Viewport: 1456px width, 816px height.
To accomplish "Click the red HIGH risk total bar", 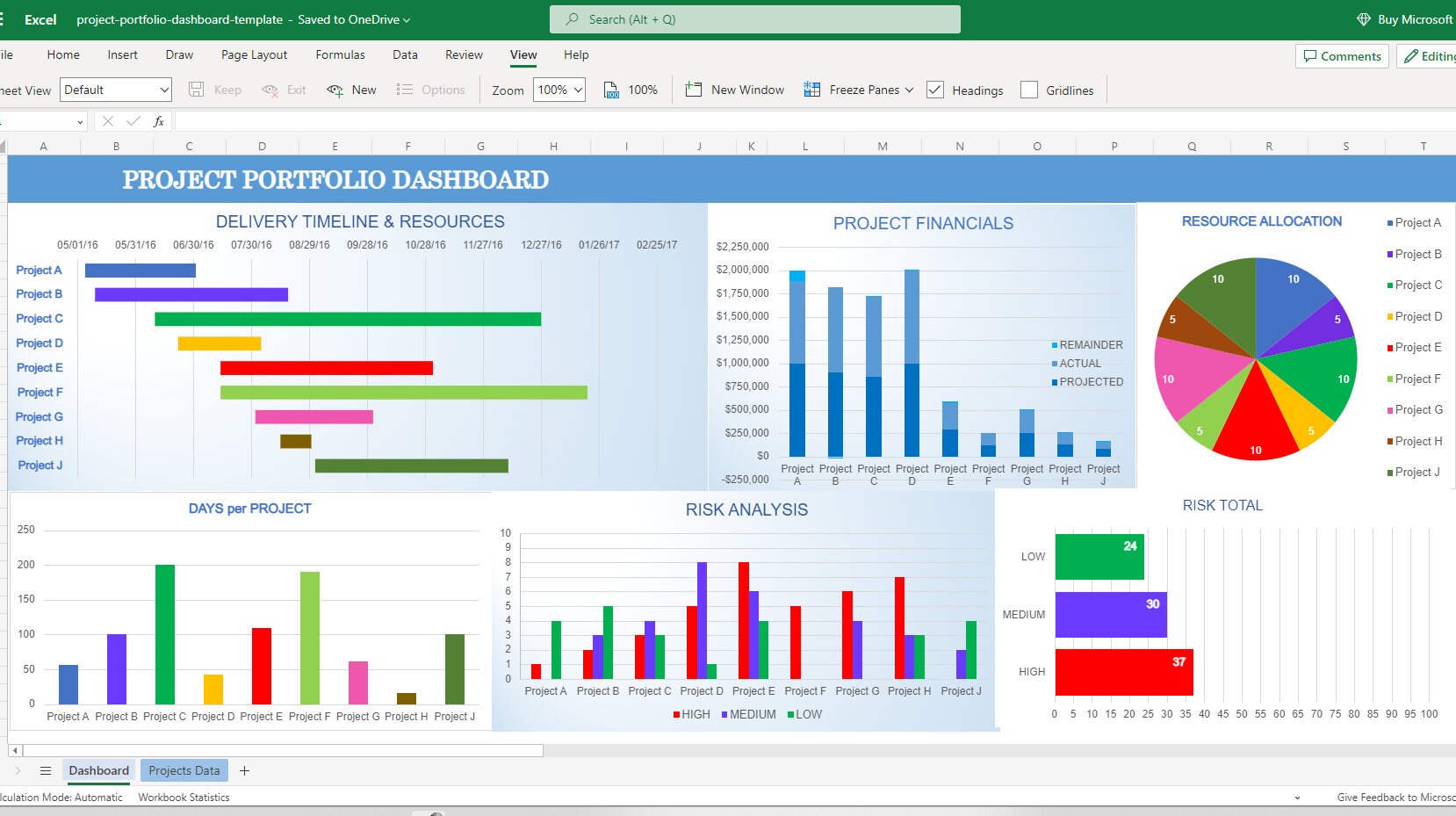I will (x=1124, y=672).
